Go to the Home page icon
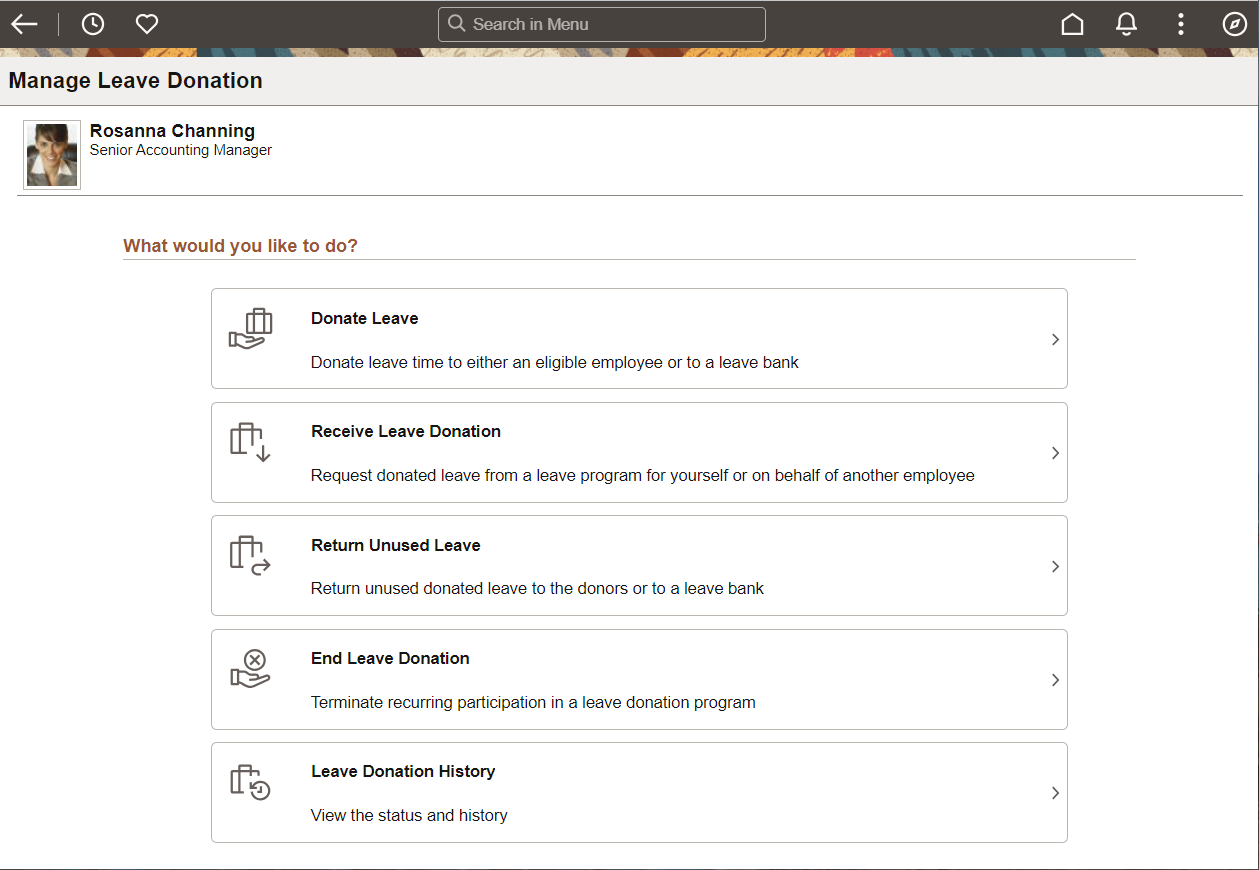The image size is (1259, 870). (x=1072, y=24)
